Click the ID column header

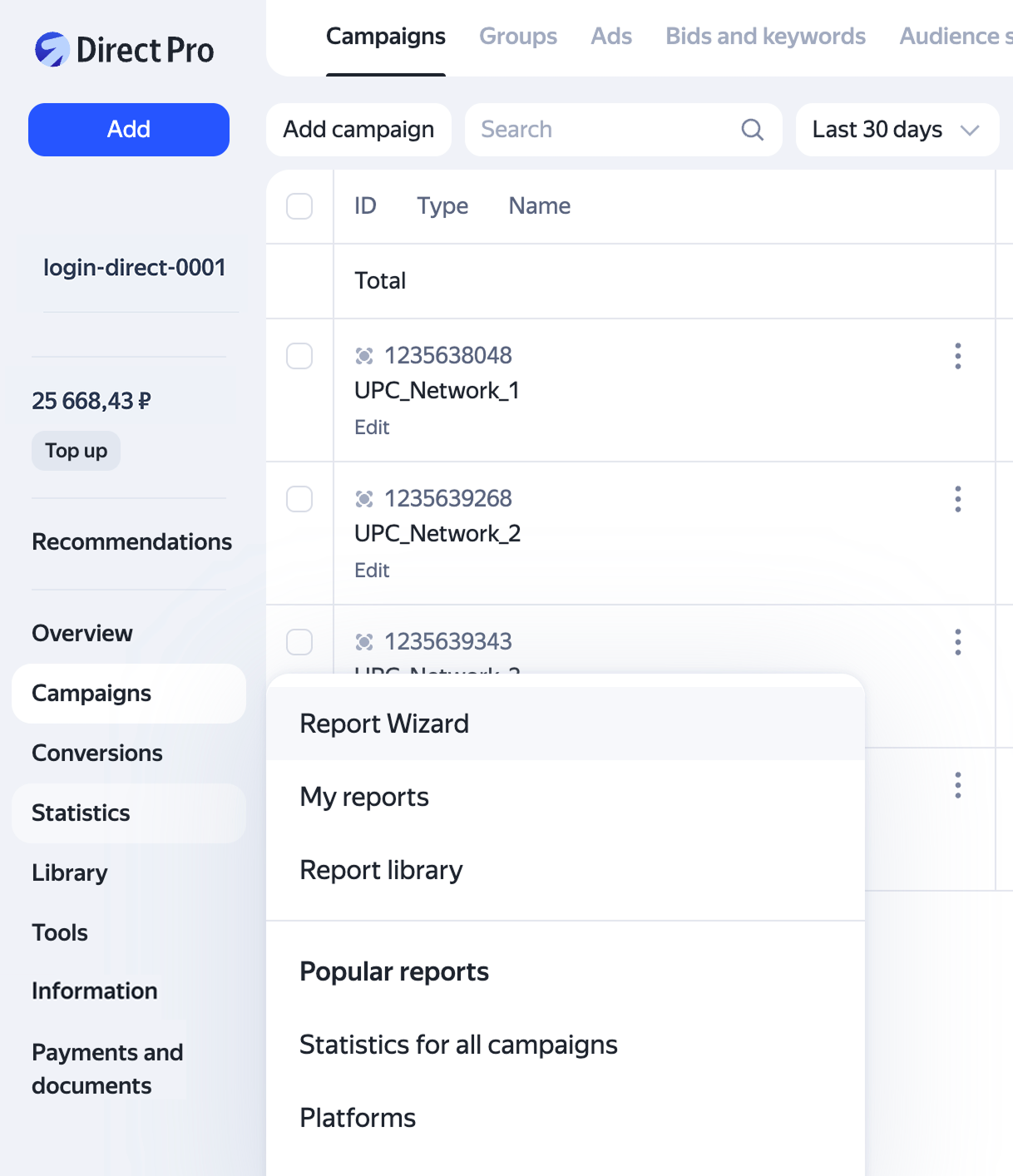coord(365,206)
